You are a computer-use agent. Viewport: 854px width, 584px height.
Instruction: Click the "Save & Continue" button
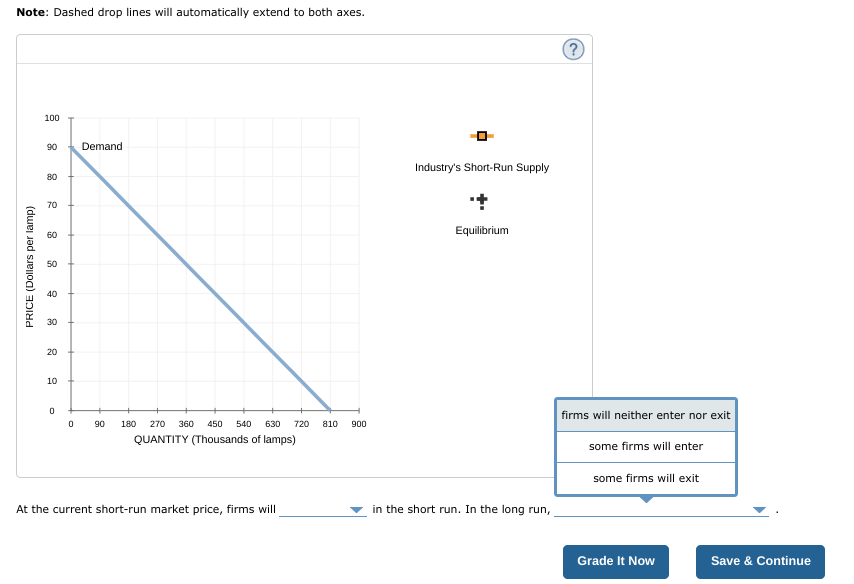(x=760, y=561)
